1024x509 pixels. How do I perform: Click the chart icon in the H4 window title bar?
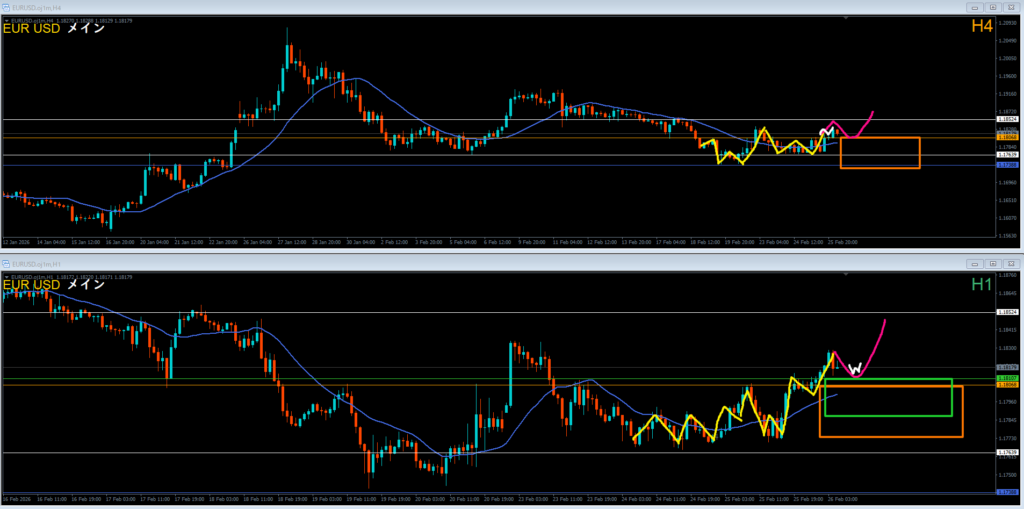pos(6,7)
